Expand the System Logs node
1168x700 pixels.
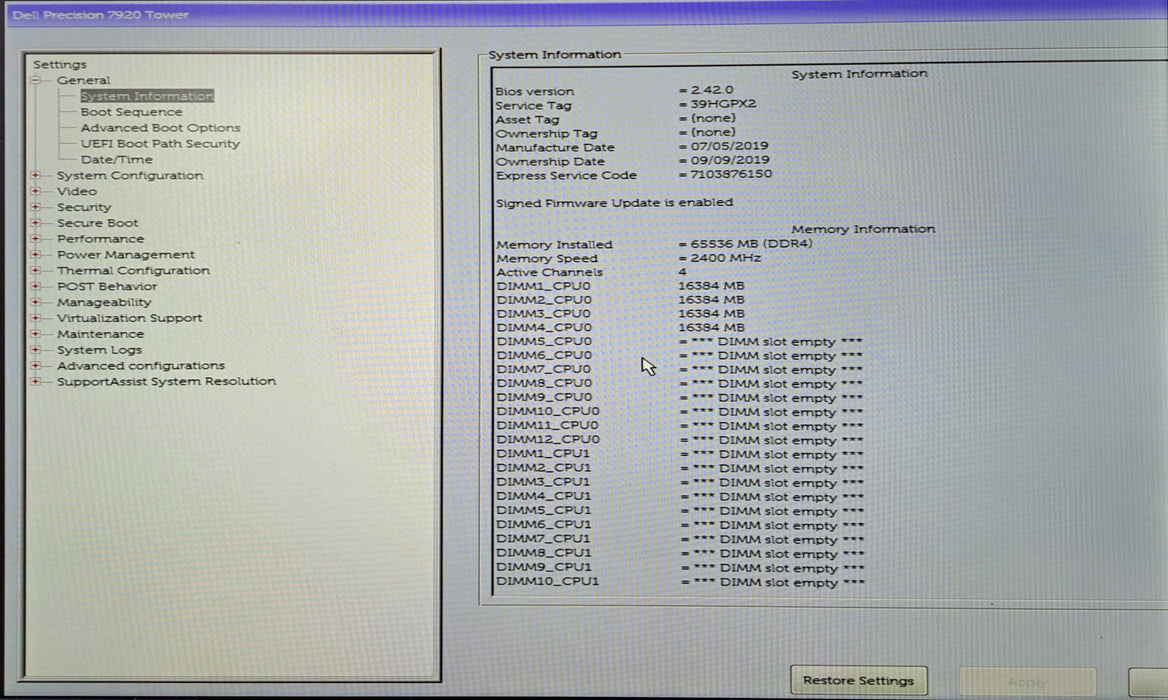[x=35, y=349]
